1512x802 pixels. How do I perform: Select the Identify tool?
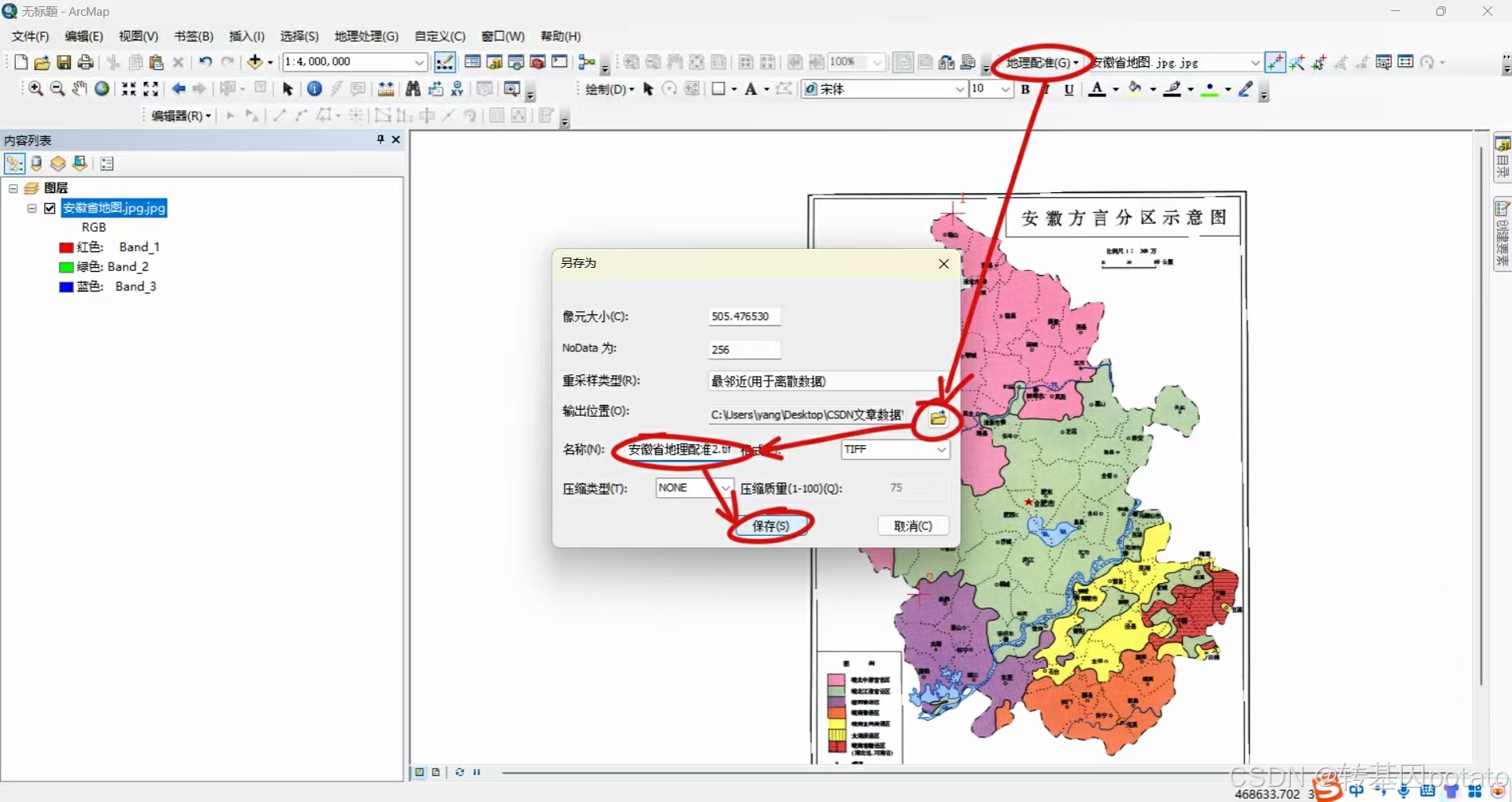(314, 89)
